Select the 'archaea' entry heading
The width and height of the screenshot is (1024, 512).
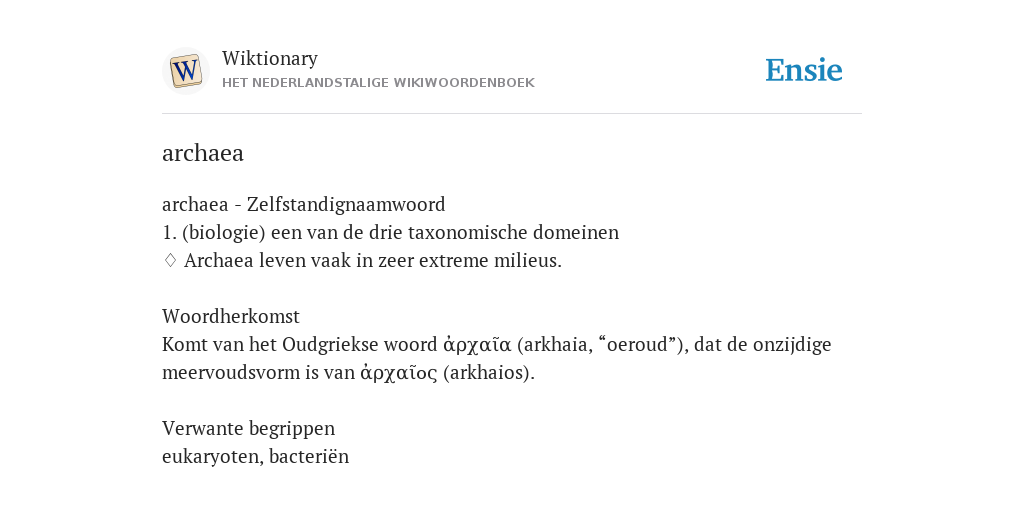coord(202,153)
